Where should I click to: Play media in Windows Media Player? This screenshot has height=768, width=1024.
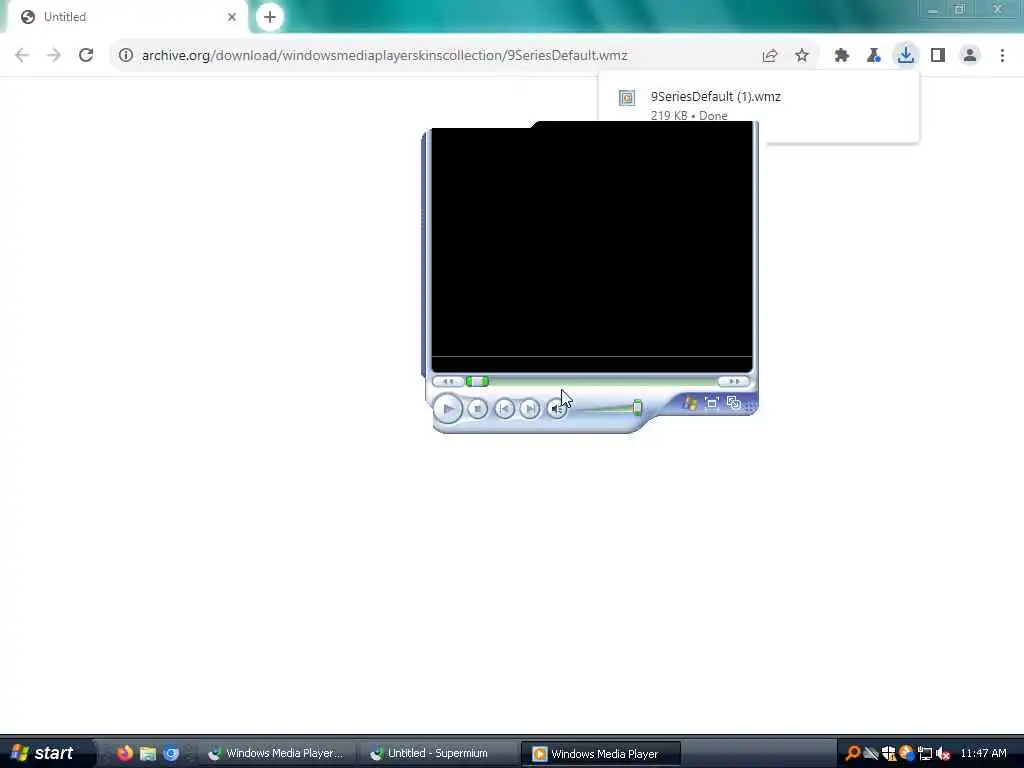(x=448, y=409)
